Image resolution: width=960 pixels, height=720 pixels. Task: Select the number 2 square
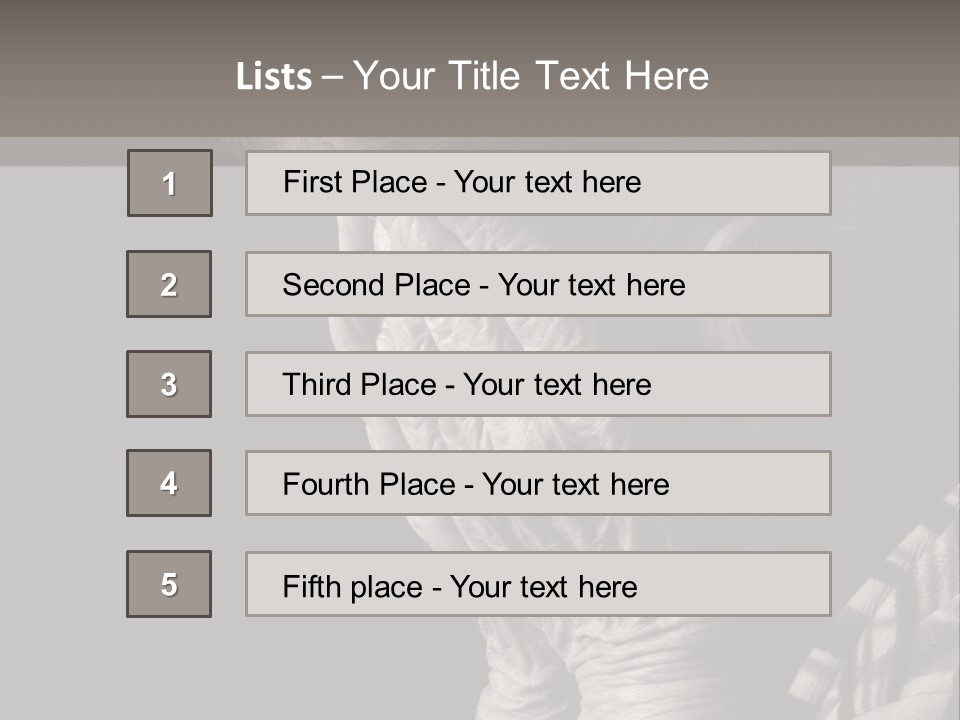point(169,284)
